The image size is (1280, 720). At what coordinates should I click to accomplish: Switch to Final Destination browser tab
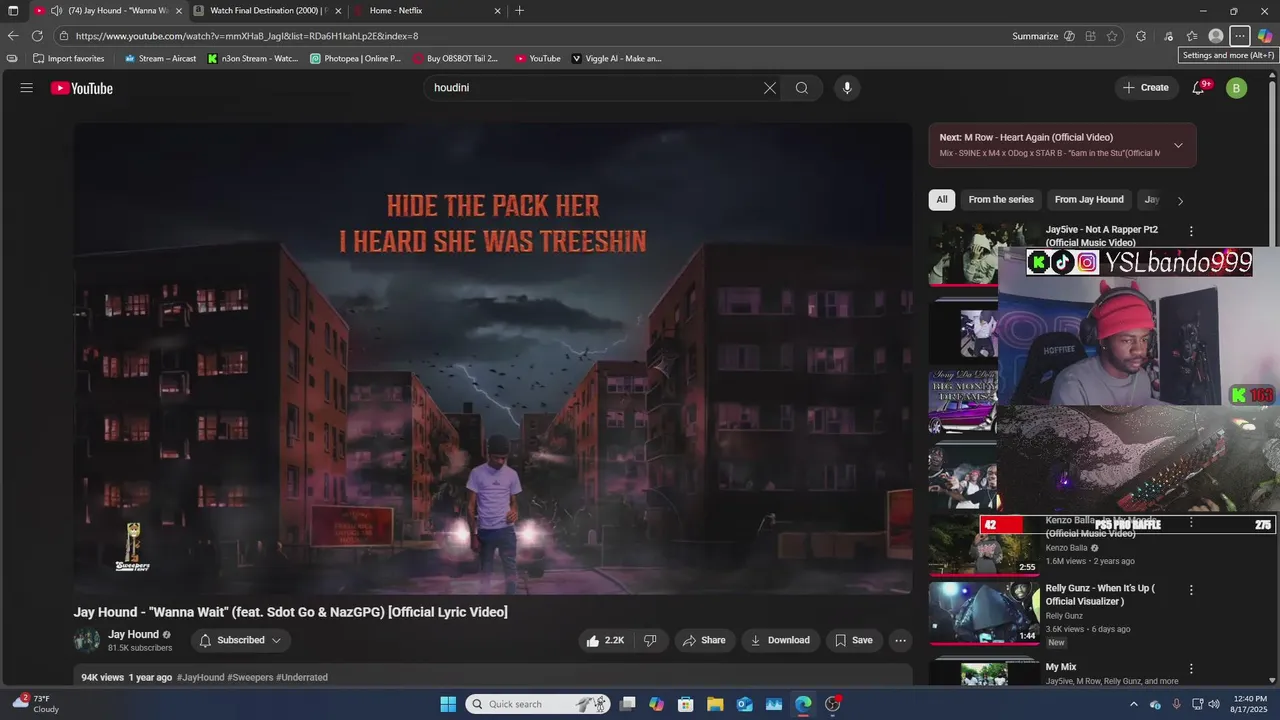point(269,10)
